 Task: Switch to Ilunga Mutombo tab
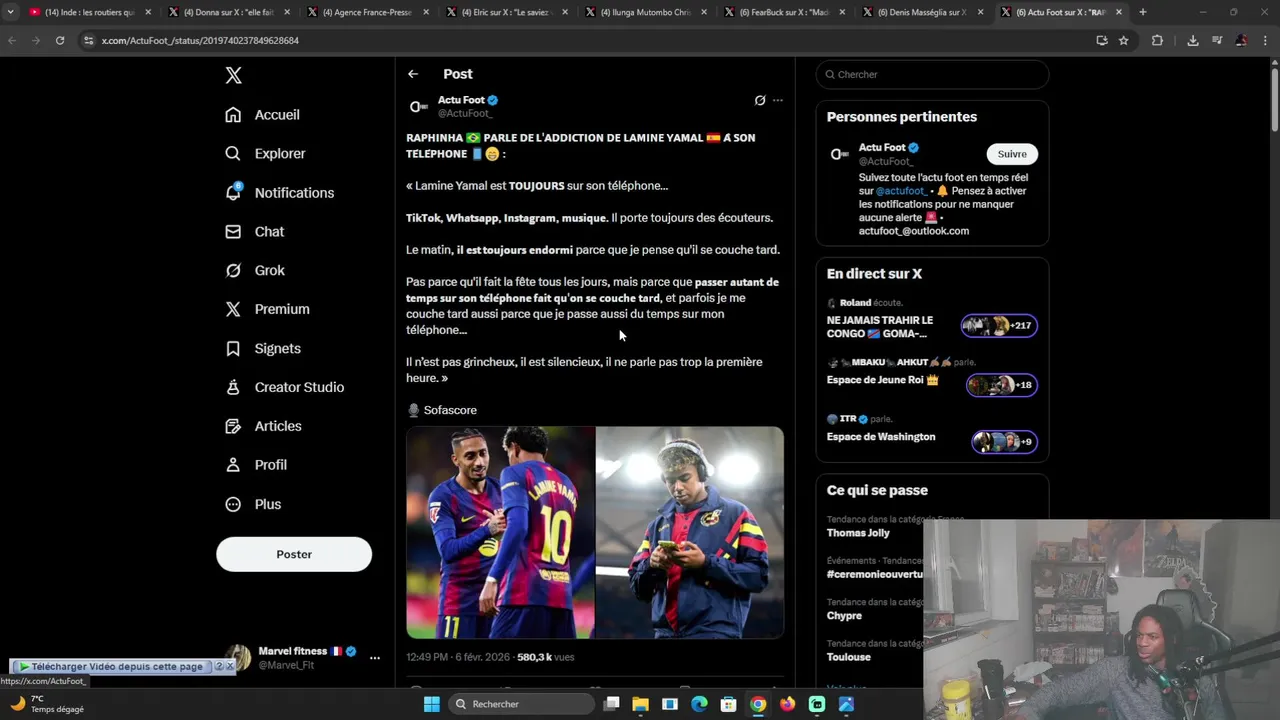pyautogui.click(x=645, y=12)
